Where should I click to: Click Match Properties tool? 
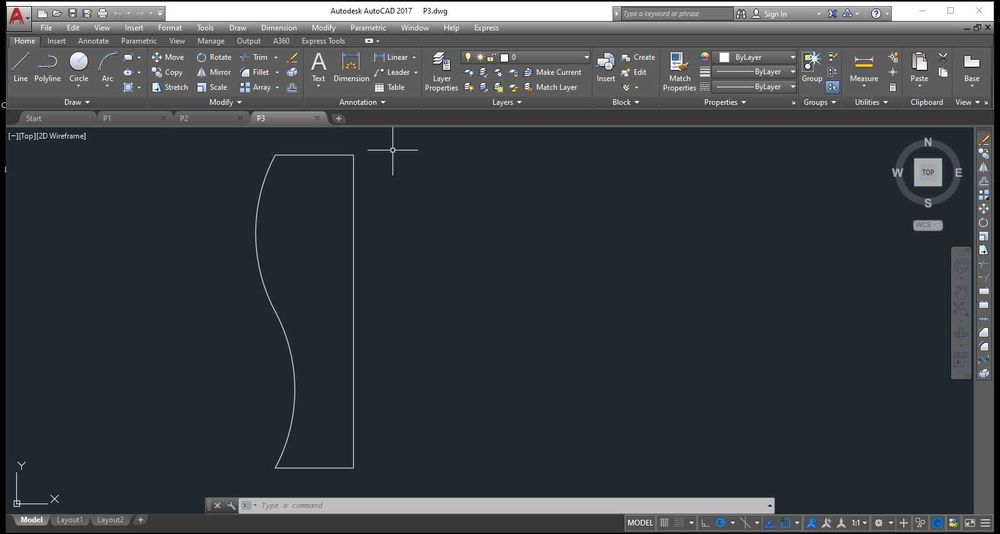(x=679, y=71)
